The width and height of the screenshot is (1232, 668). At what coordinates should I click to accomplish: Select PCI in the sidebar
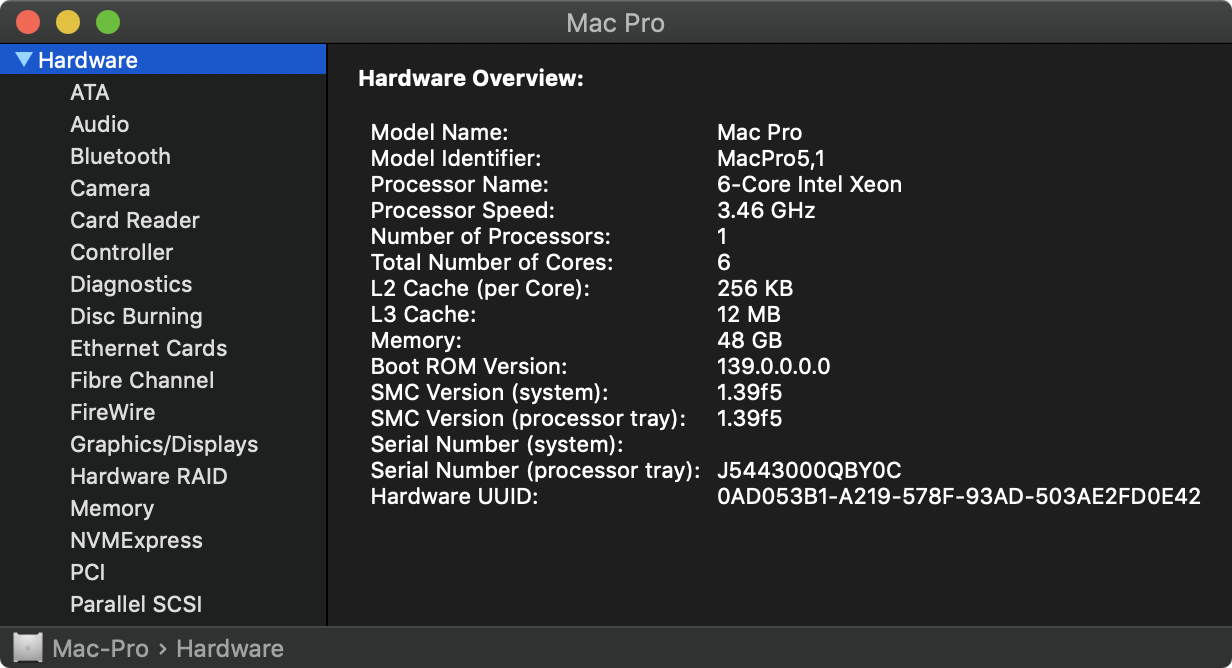(87, 572)
